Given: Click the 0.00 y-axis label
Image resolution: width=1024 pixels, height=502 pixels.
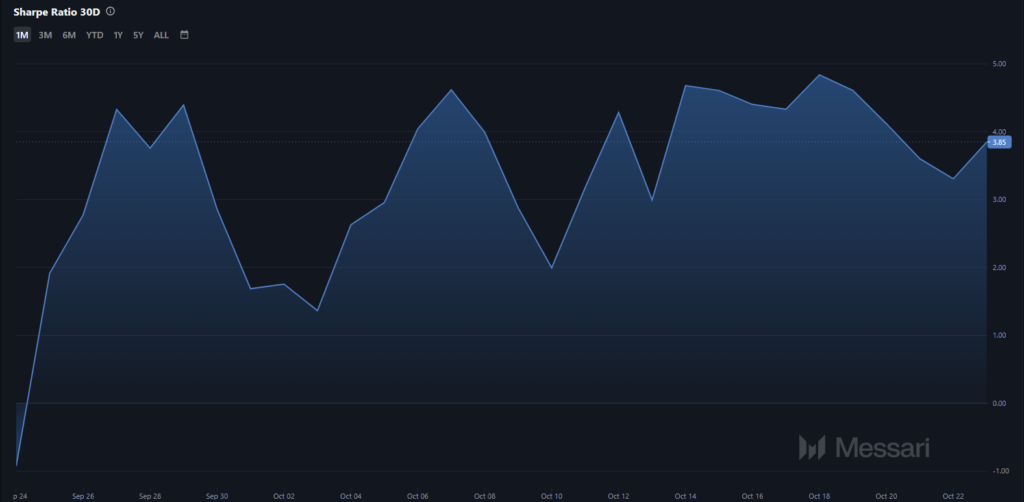Looking at the screenshot, I should click(999, 403).
